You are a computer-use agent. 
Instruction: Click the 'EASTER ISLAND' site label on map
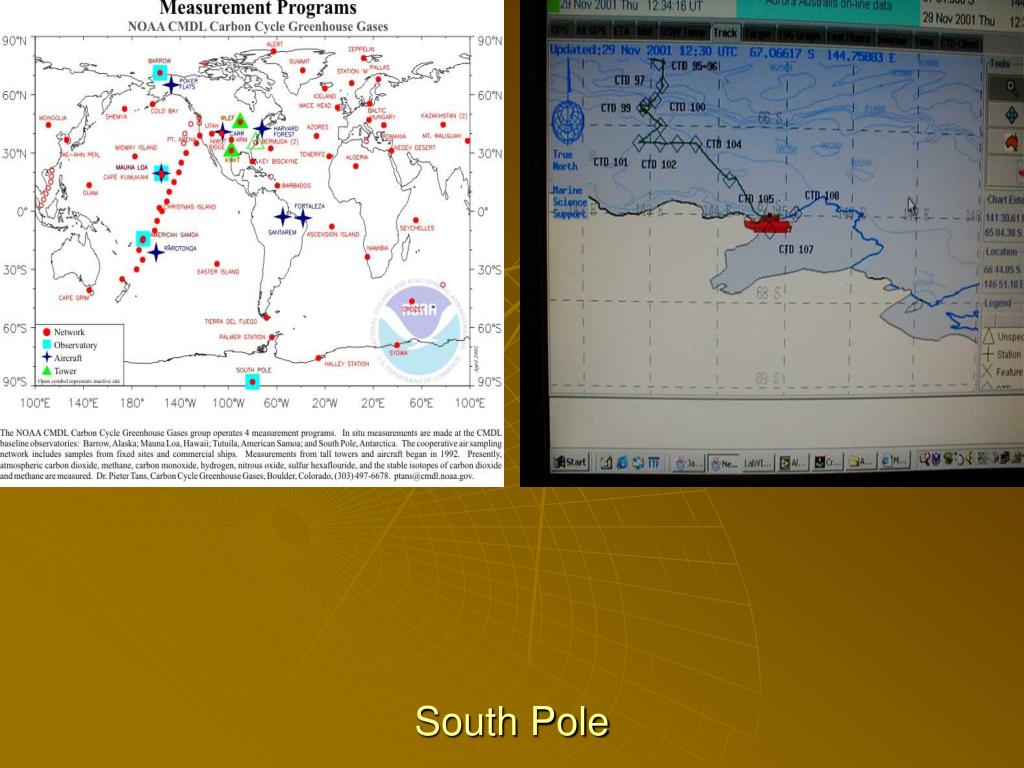[x=218, y=272]
